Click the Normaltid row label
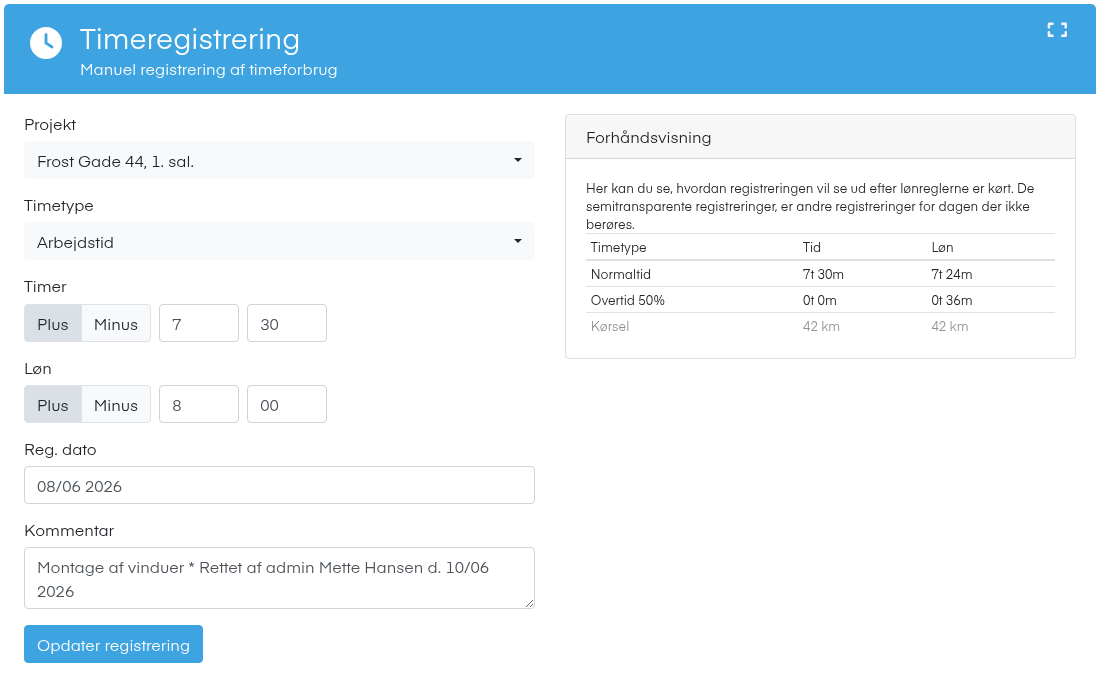The height and width of the screenshot is (688, 1100). pyautogui.click(x=621, y=274)
